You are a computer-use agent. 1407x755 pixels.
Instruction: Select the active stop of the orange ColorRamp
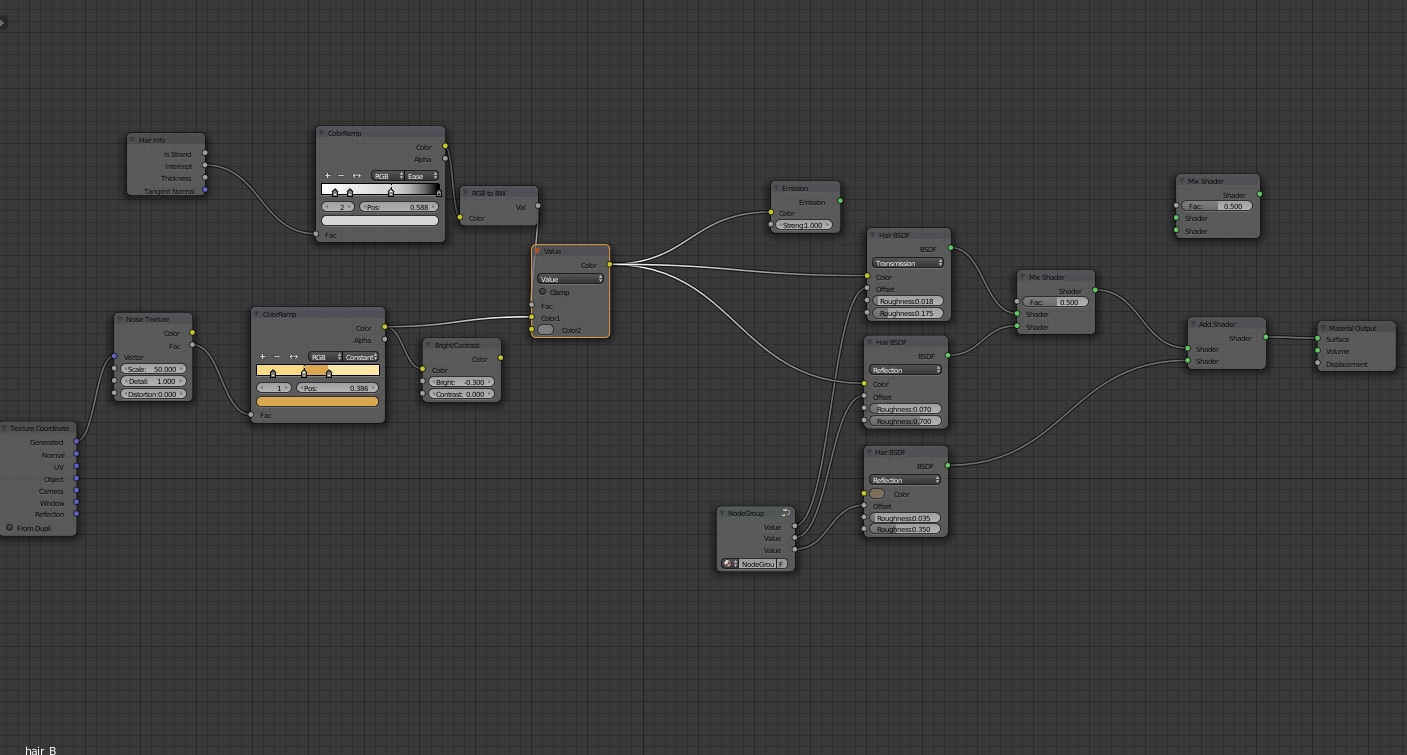[x=304, y=373]
